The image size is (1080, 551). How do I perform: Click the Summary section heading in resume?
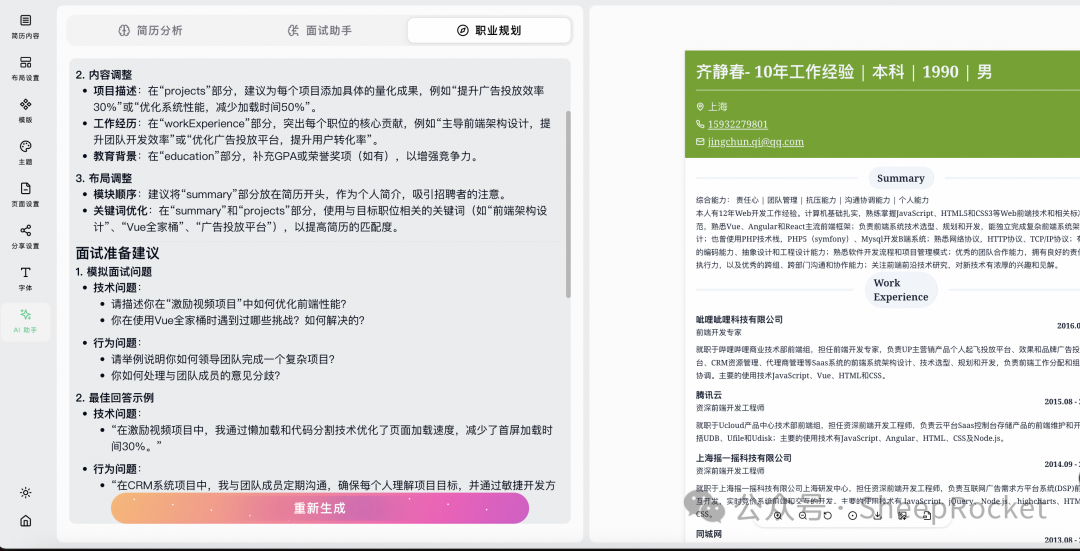point(900,178)
